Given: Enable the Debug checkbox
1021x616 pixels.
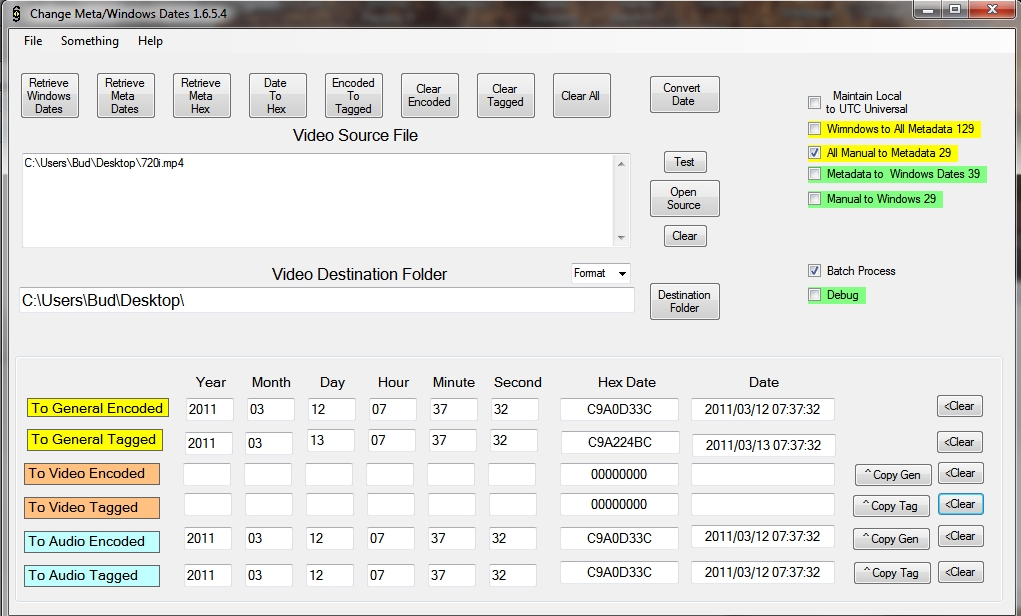Looking at the screenshot, I should (815, 295).
